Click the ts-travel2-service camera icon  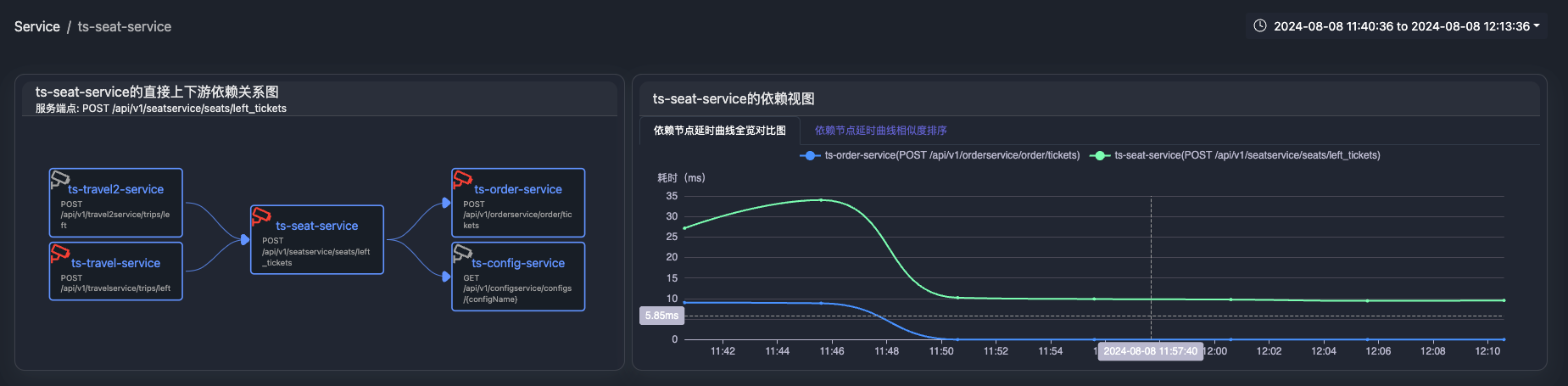tap(59, 179)
